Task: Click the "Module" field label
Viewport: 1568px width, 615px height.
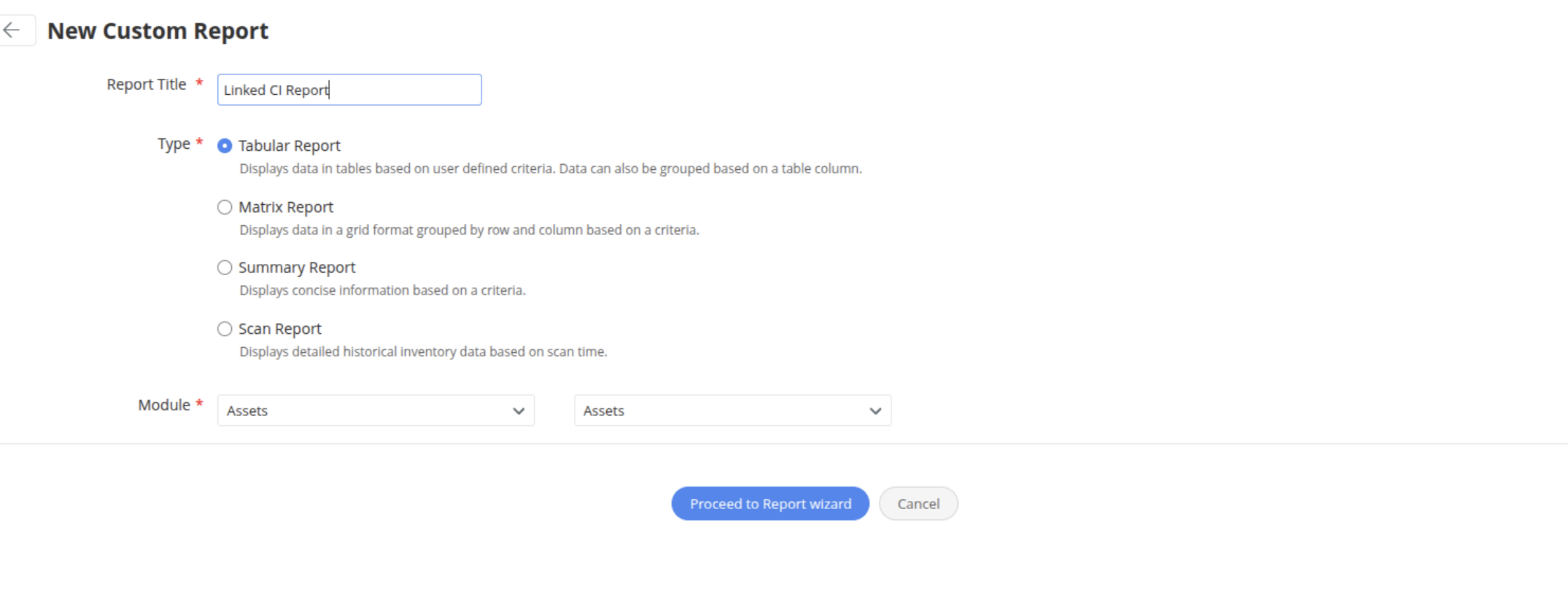Action: pyautogui.click(x=164, y=405)
